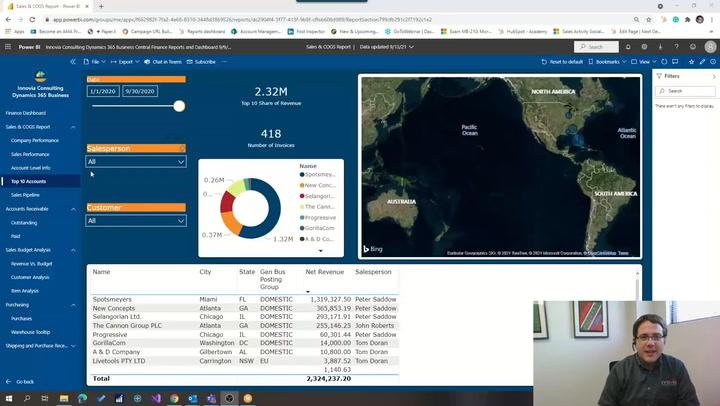Viewport: 720px width, 406px height.
Task: Click Subscribe in the toolbar
Action: pyautogui.click(x=201, y=62)
